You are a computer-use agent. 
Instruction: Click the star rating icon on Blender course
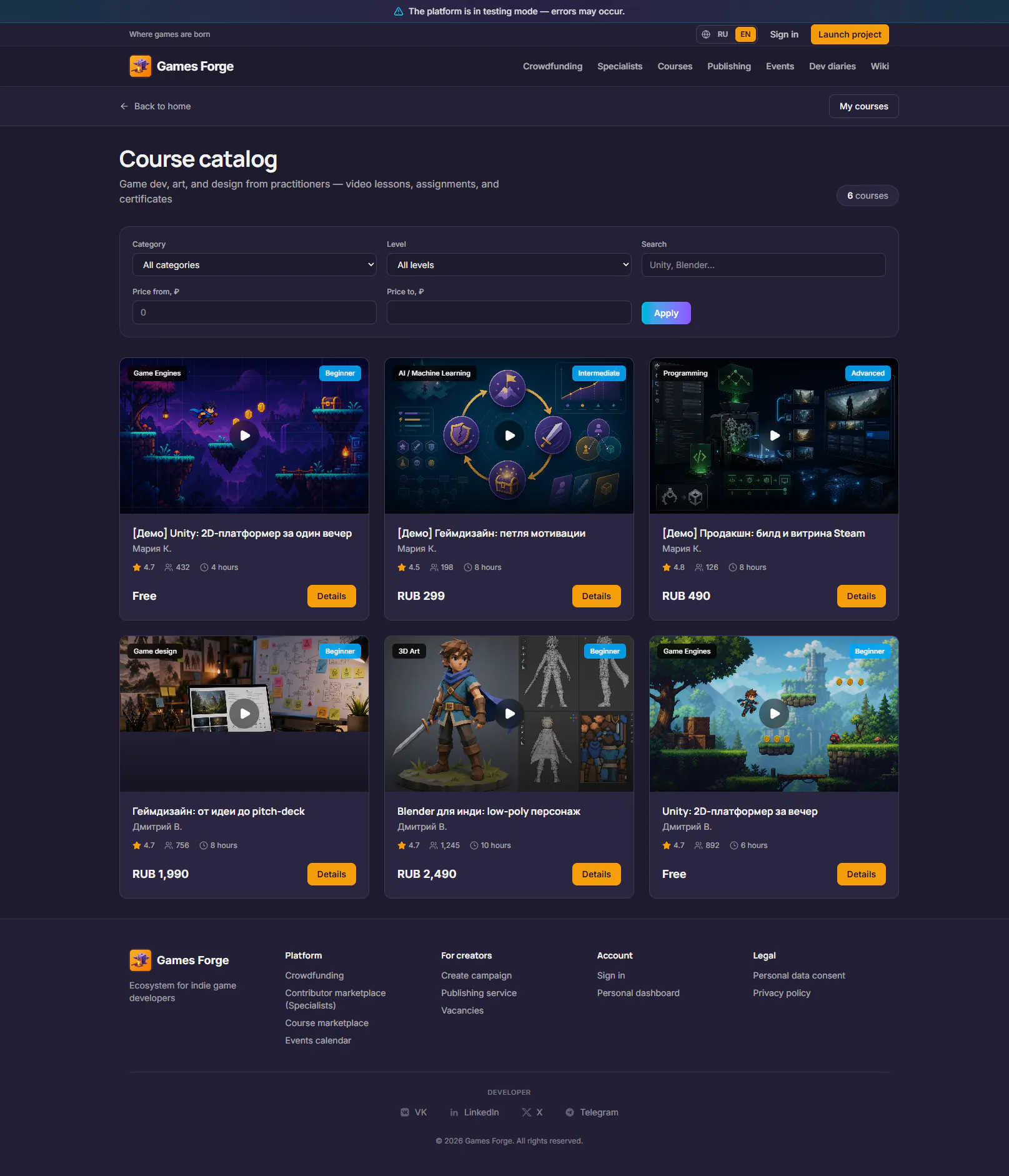(402, 845)
